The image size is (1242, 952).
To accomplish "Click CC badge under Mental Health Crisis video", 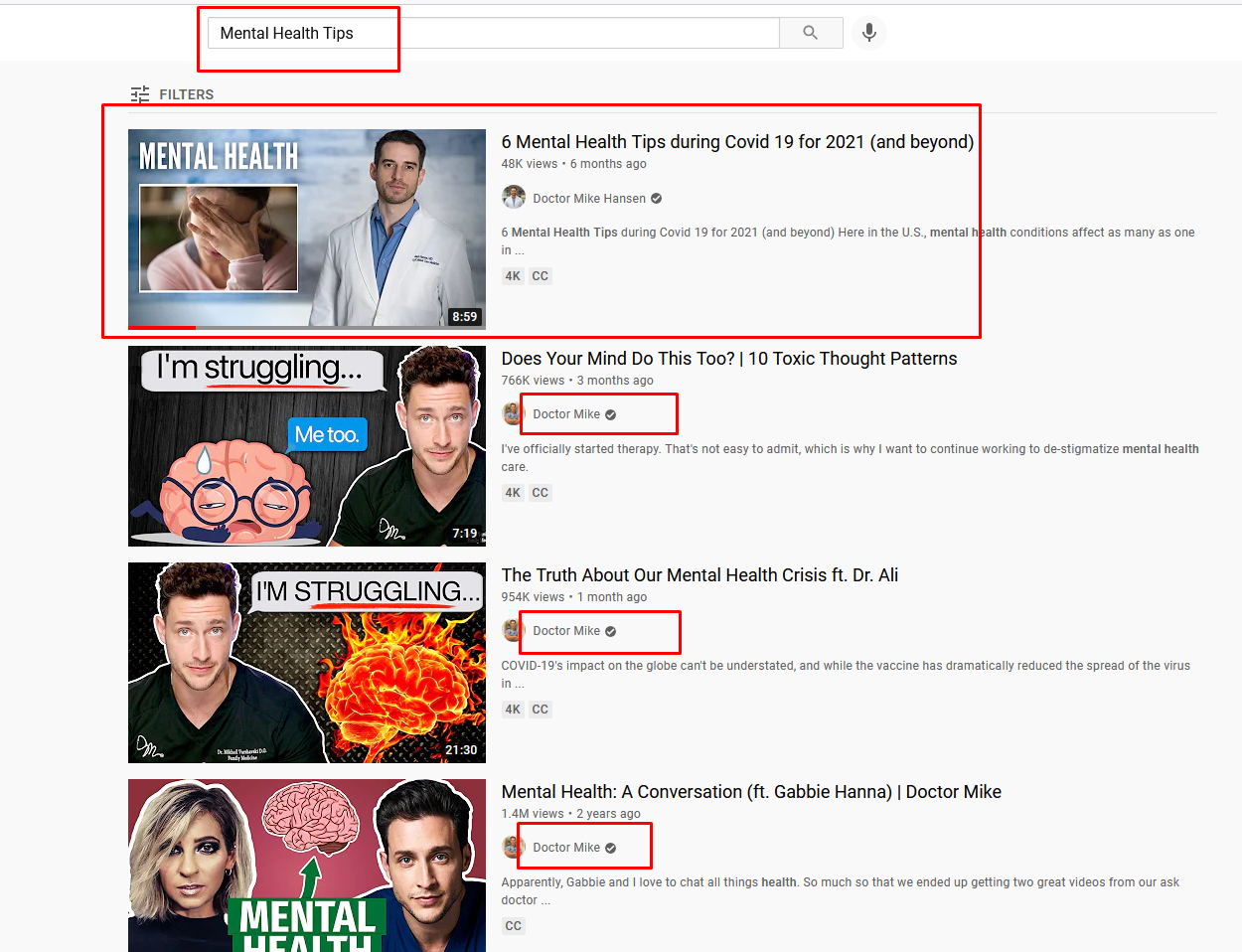I will (x=540, y=710).
